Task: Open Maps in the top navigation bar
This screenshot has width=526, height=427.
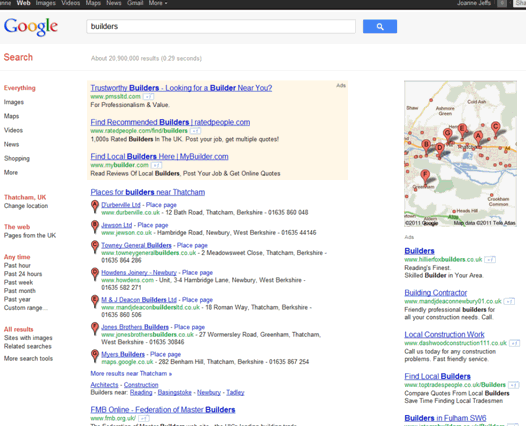Action: pyautogui.click(x=93, y=3)
